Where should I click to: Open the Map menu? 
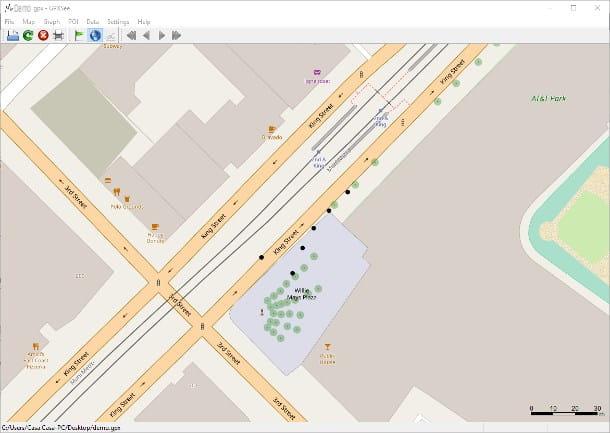tap(29, 22)
